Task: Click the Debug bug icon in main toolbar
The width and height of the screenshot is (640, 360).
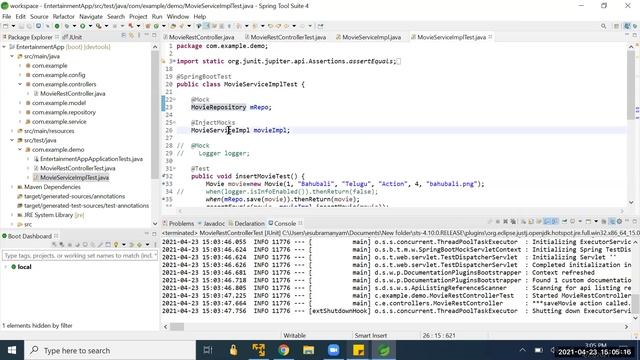Action: pos(67,26)
